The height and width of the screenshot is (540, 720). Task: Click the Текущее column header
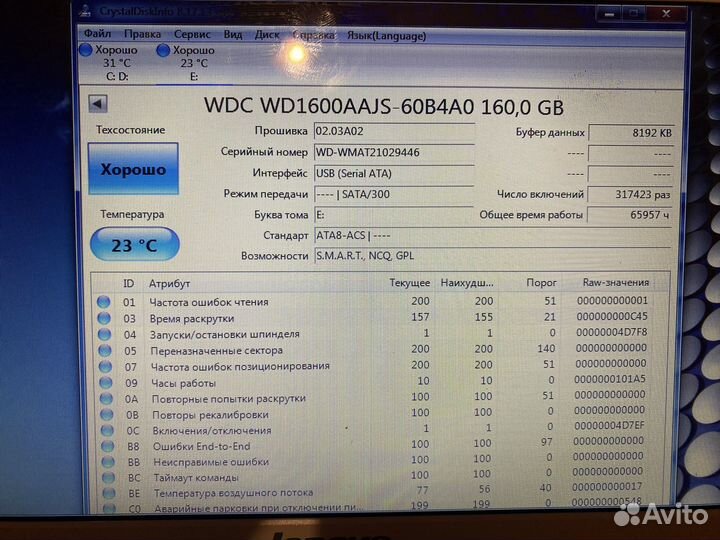pos(410,283)
